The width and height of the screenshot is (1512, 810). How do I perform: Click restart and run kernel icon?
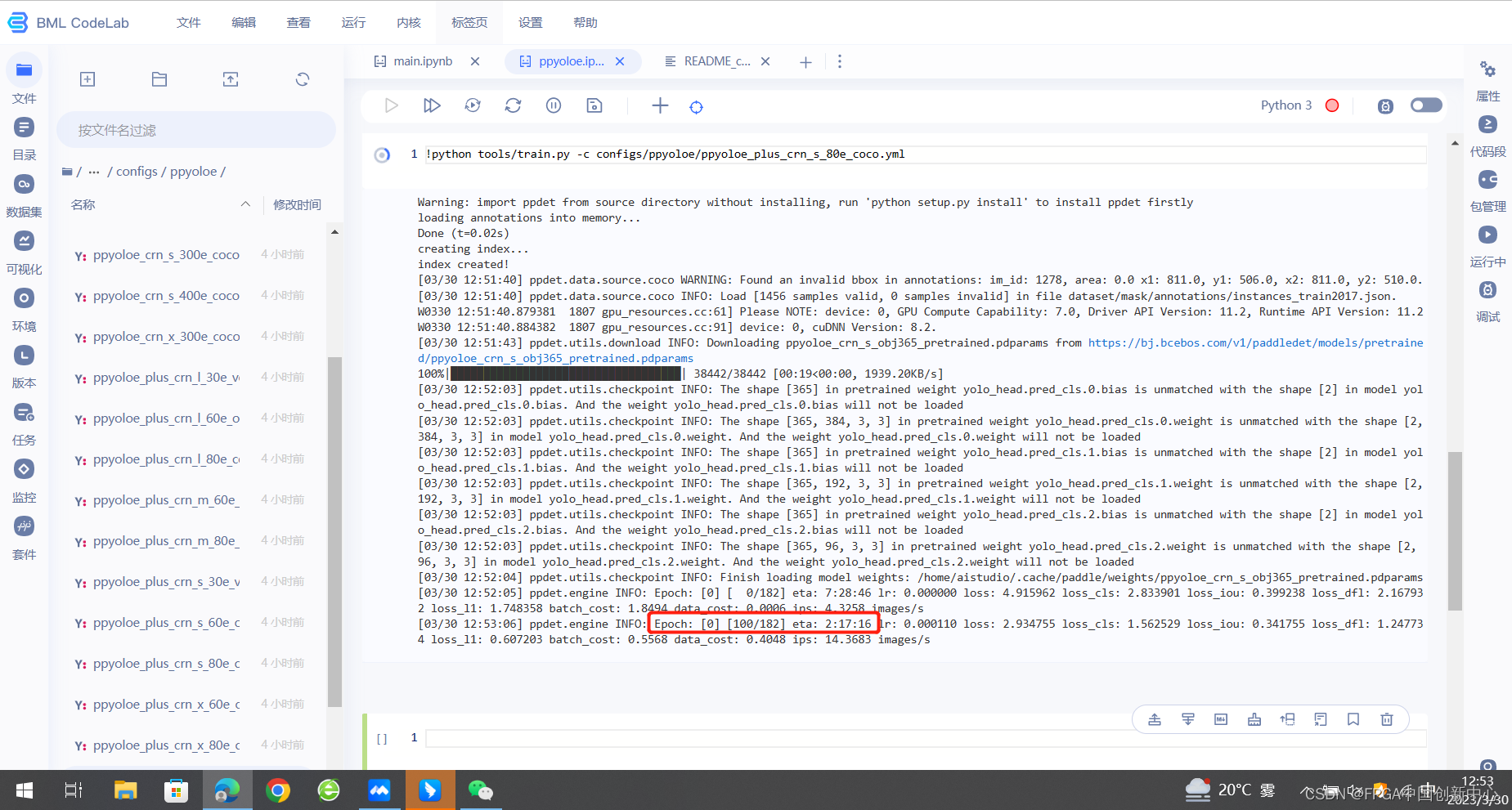473,105
